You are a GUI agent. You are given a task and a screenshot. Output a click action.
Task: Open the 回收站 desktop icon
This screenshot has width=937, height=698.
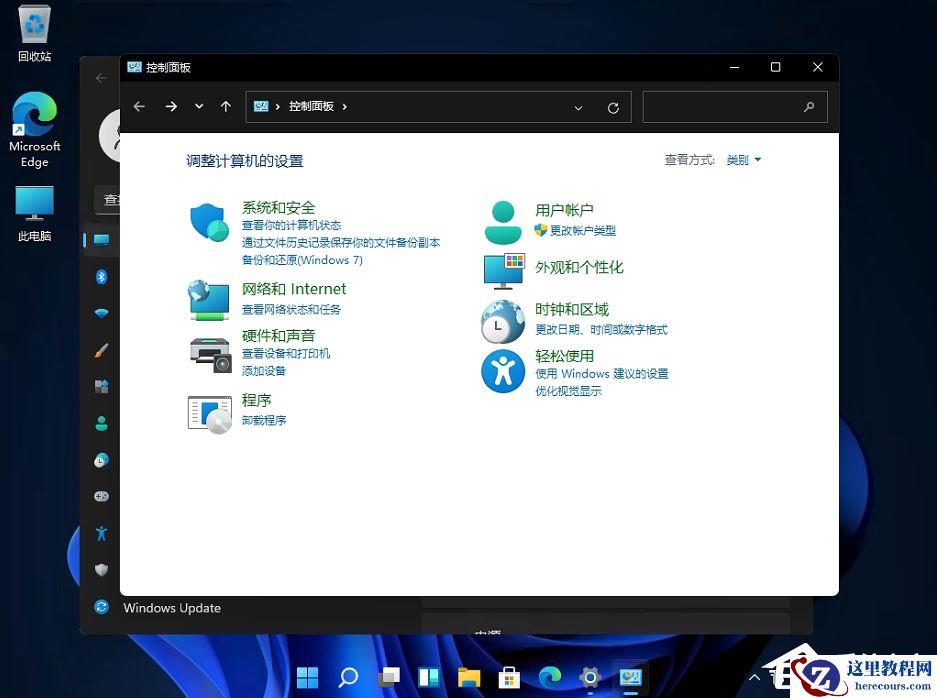pos(33,22)
